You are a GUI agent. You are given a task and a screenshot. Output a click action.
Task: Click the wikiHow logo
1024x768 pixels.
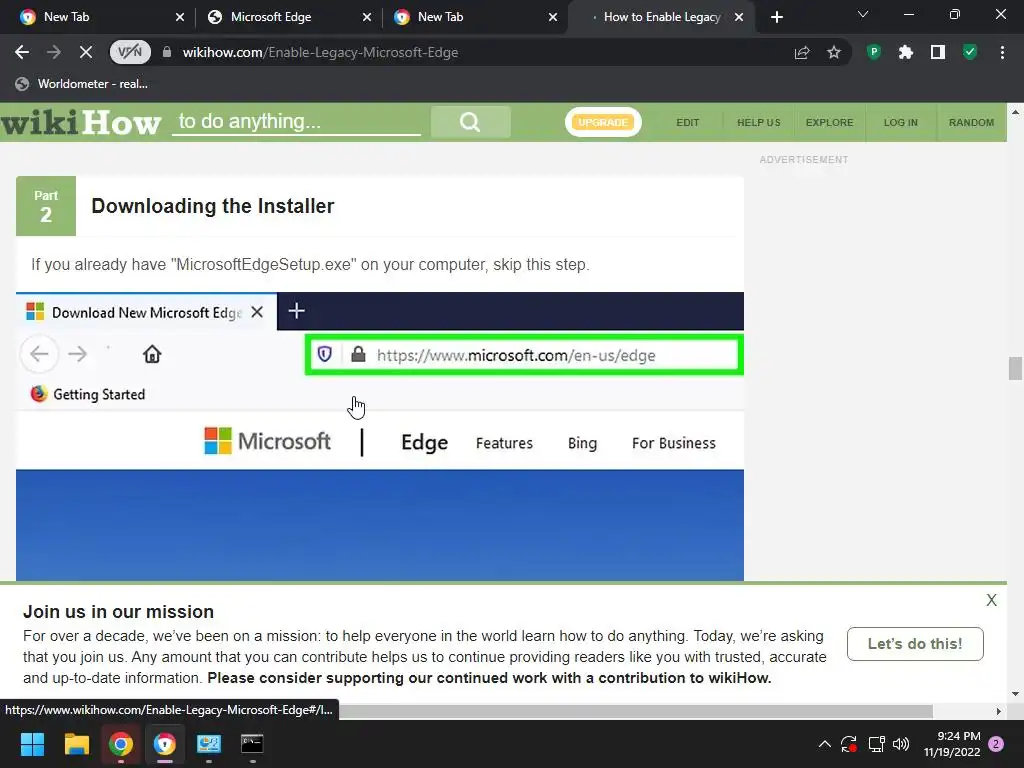point(81,122)
